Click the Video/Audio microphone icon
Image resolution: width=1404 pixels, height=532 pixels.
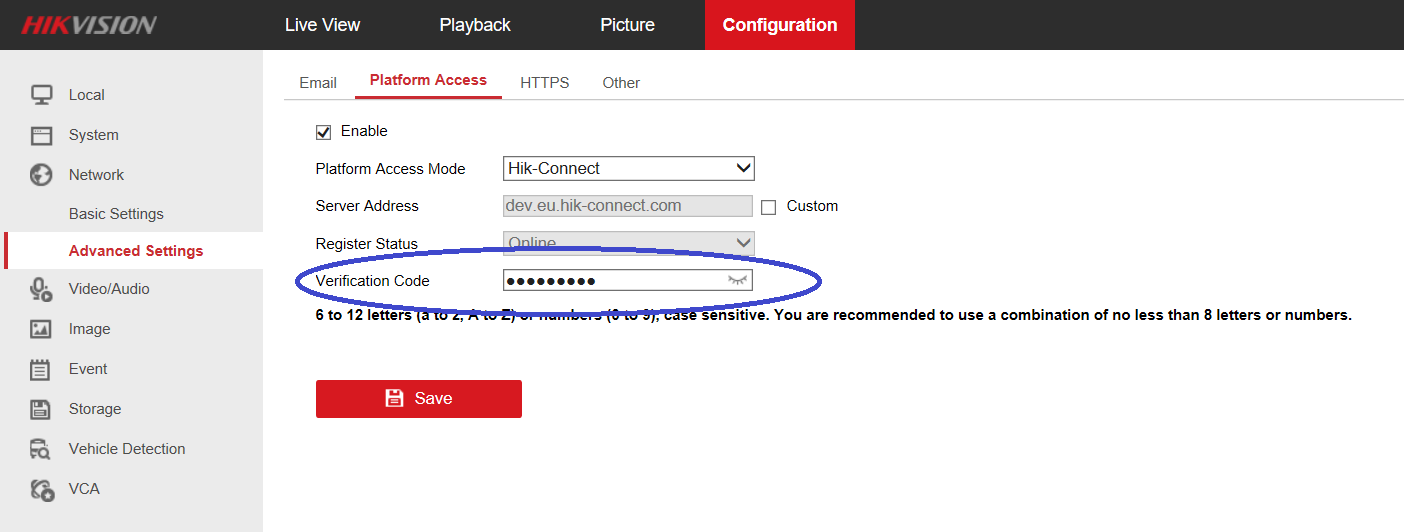pos(41,289)
